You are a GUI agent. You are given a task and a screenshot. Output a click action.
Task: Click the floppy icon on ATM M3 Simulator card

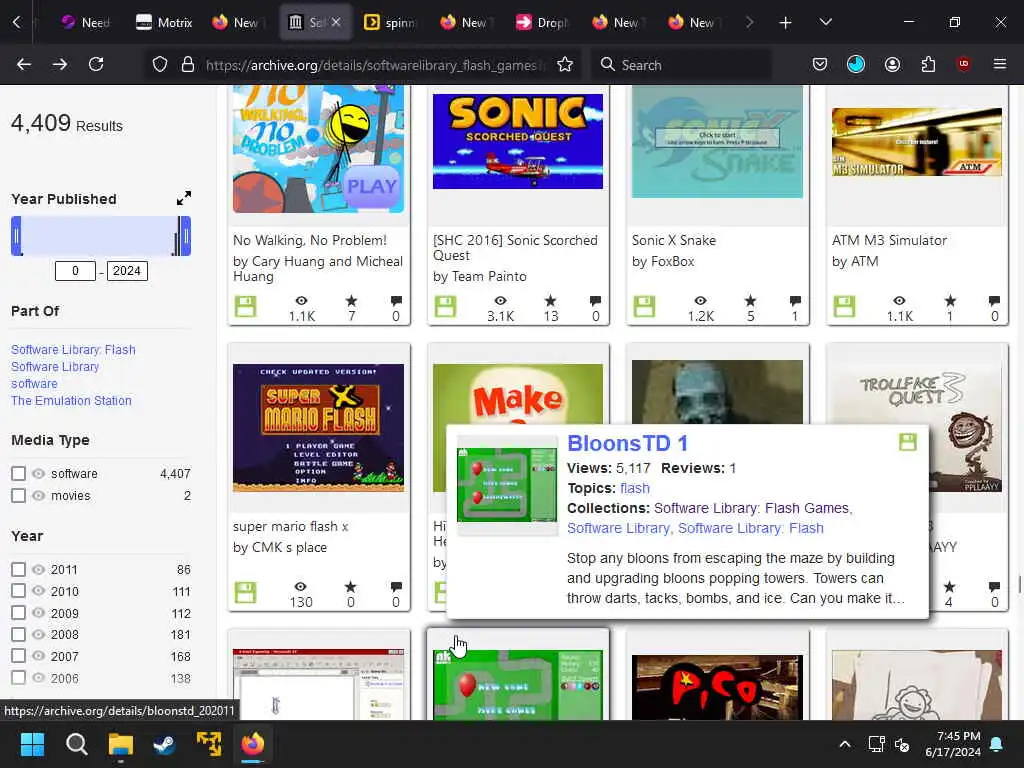pos(844,306)
